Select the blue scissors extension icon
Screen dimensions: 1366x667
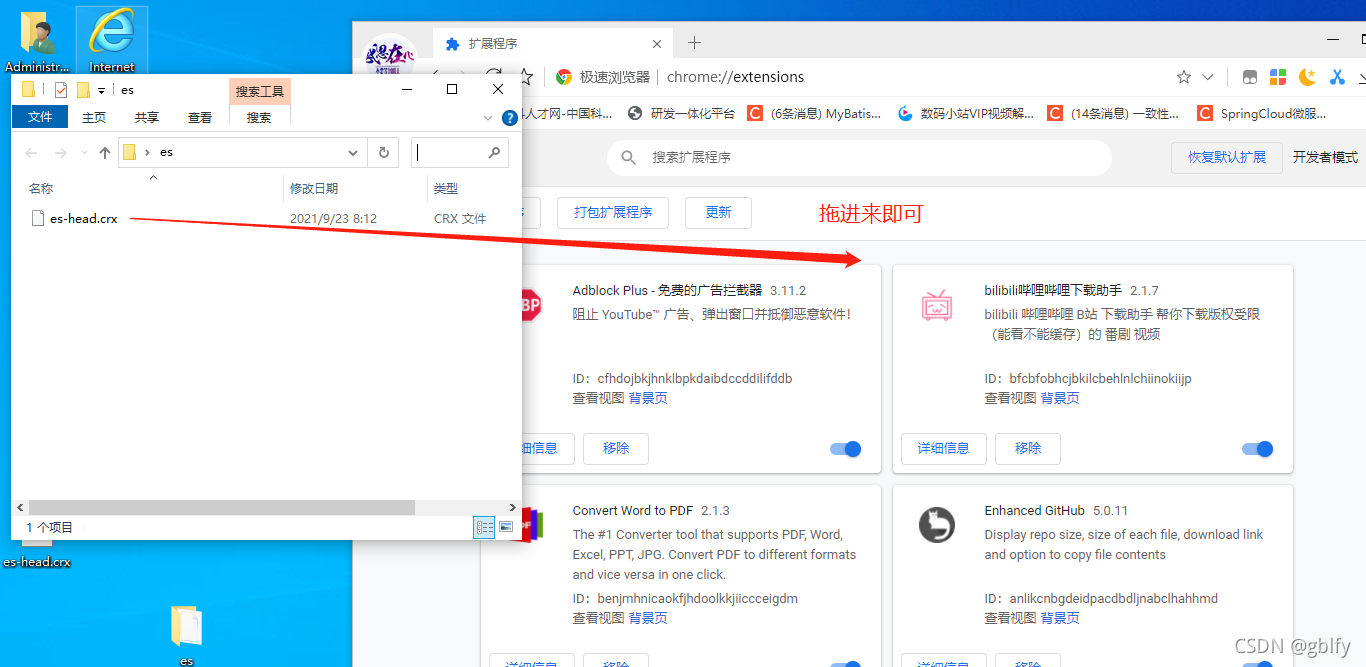[x=1338, y=77]
